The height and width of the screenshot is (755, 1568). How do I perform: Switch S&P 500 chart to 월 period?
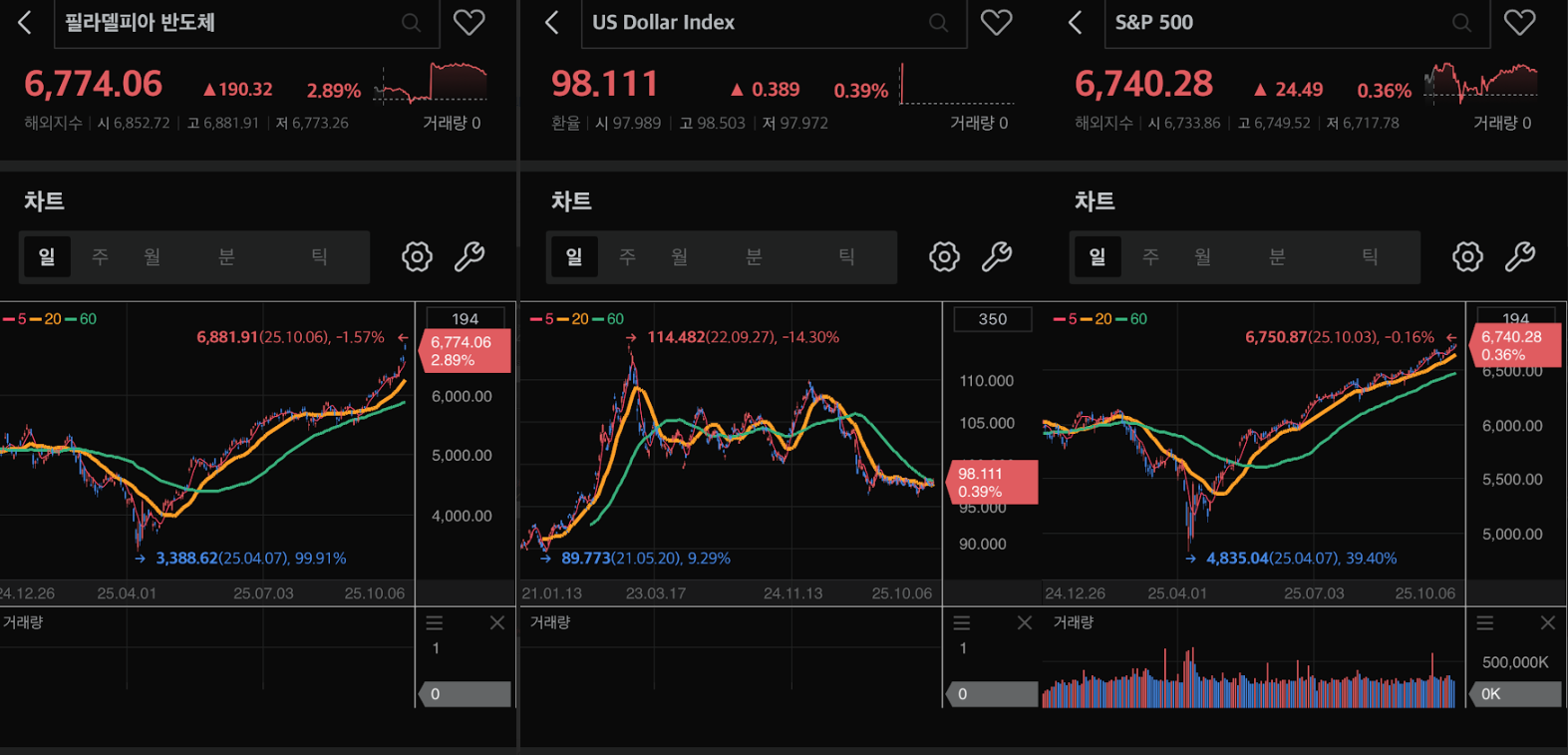pos(1202,256)
